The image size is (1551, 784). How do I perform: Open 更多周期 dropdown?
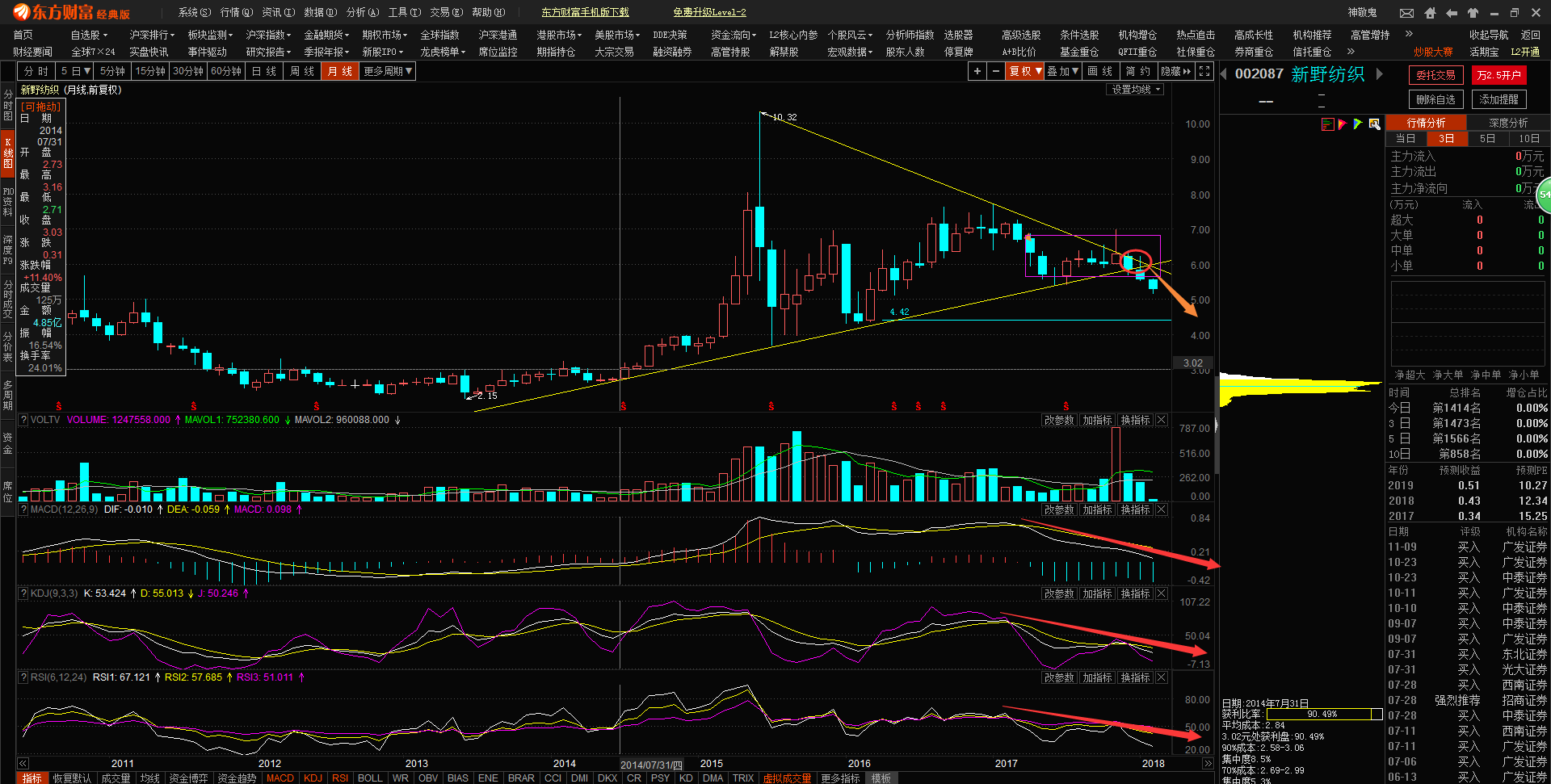tap(387, 71)
